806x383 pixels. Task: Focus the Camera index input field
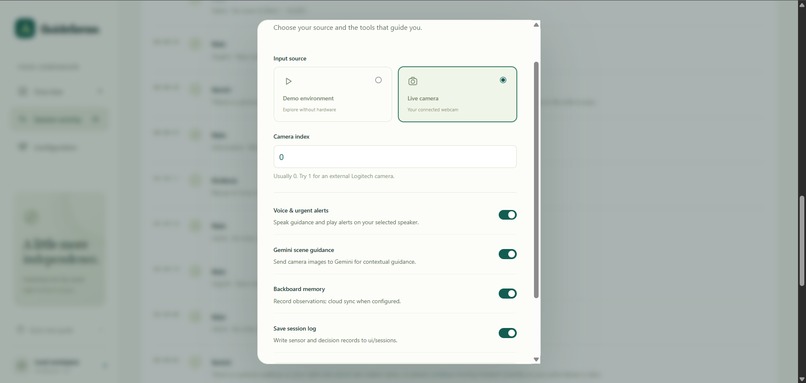click(x=395, y=157)
